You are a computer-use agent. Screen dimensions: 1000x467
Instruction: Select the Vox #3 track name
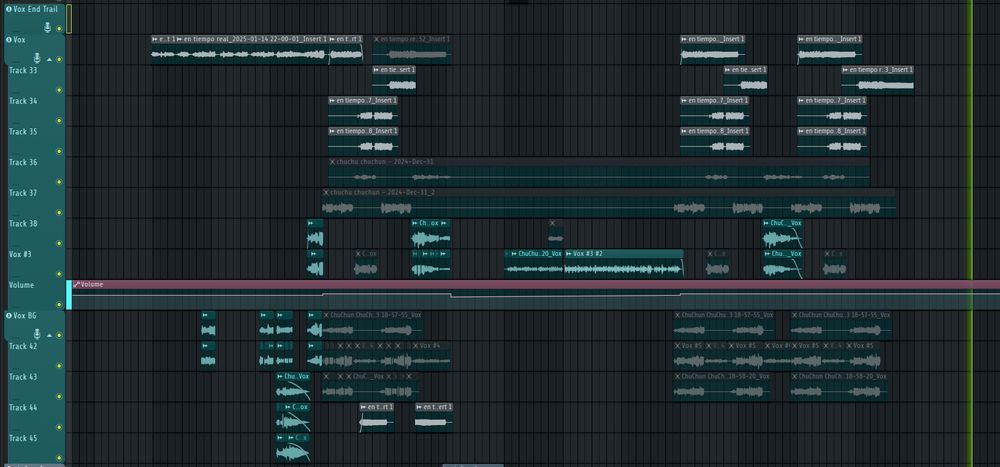(20, 254)
